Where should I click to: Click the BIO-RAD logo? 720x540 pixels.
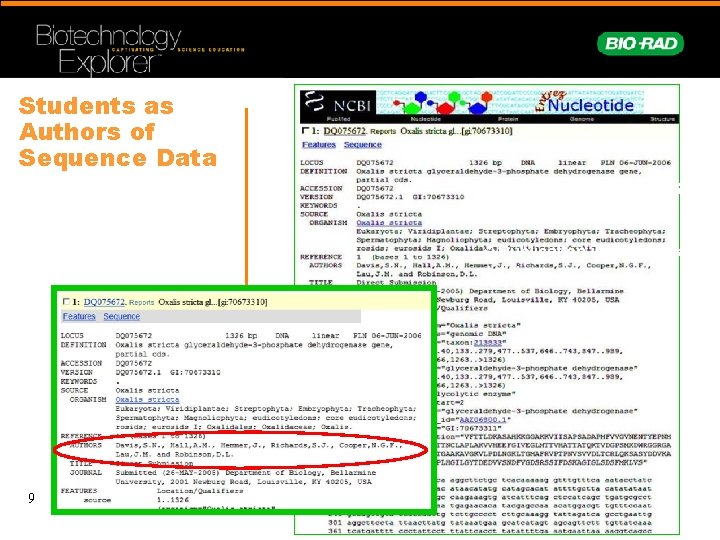[x=640, y=44]
